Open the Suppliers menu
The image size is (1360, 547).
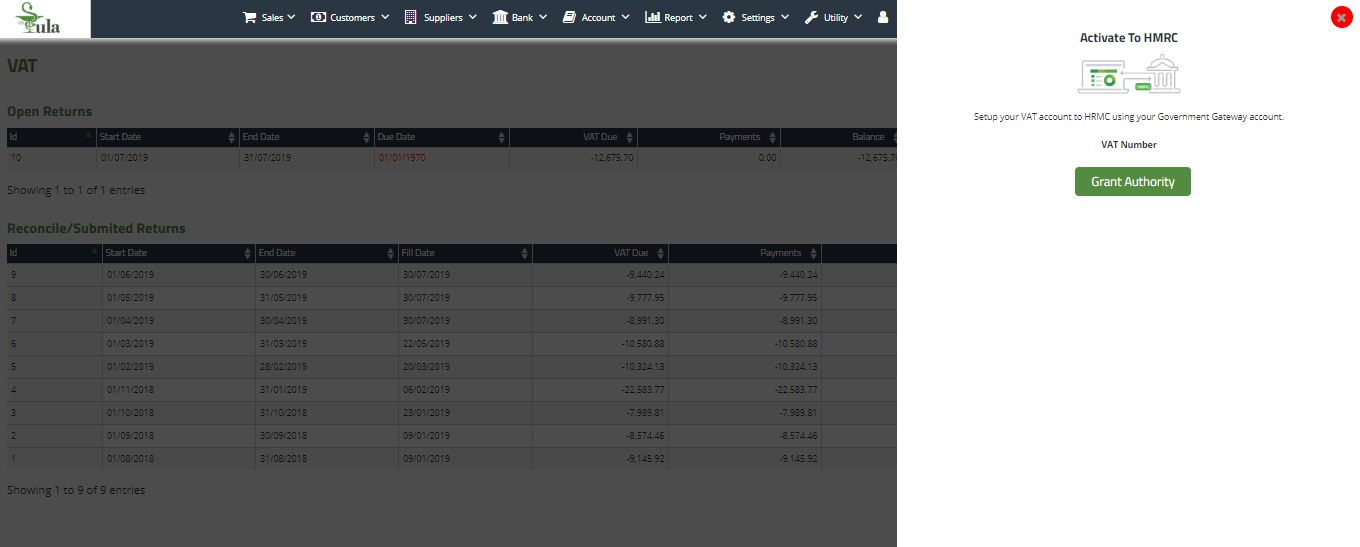pyautogui.click(x=443, y=17)
